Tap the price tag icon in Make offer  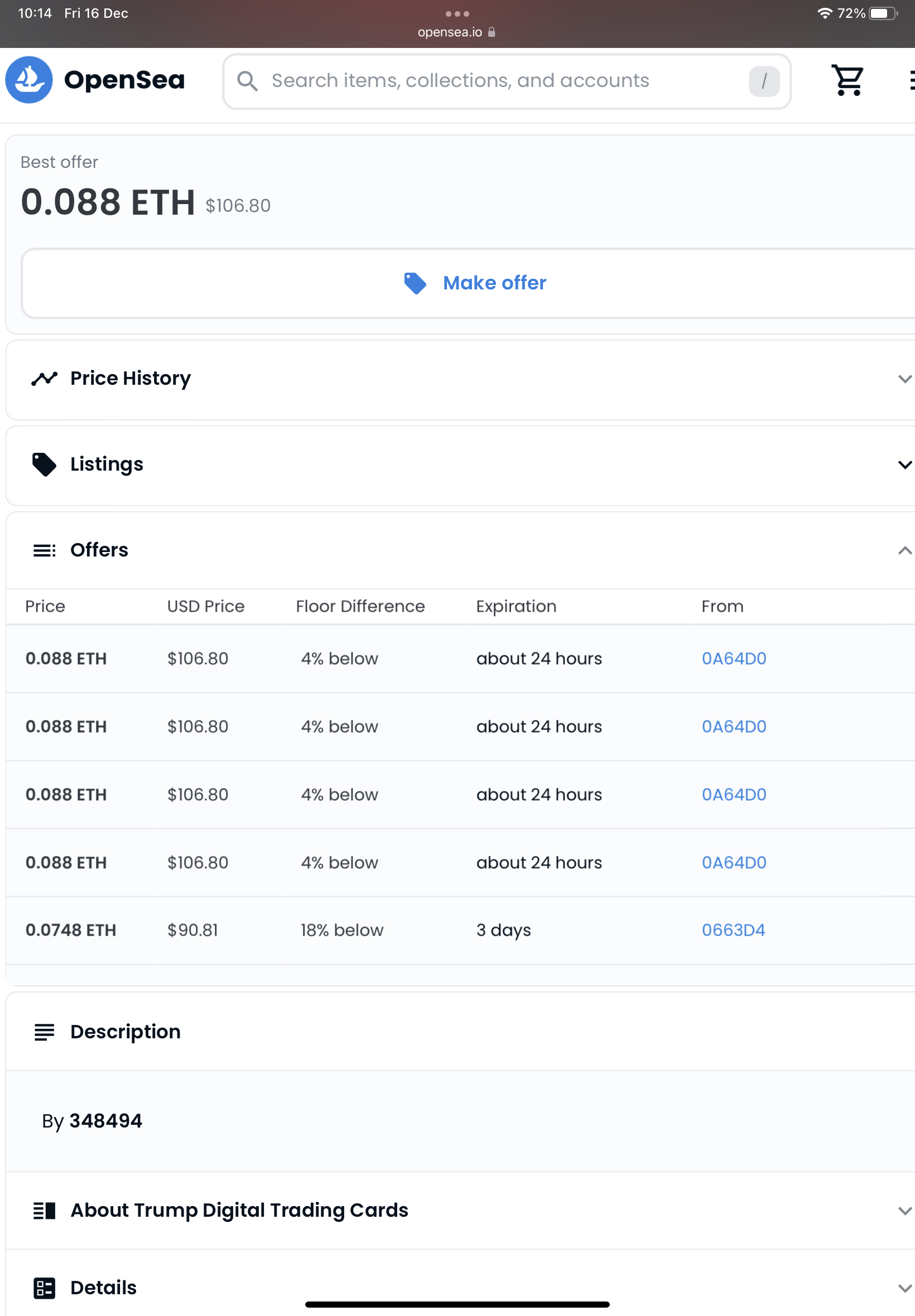415,283
